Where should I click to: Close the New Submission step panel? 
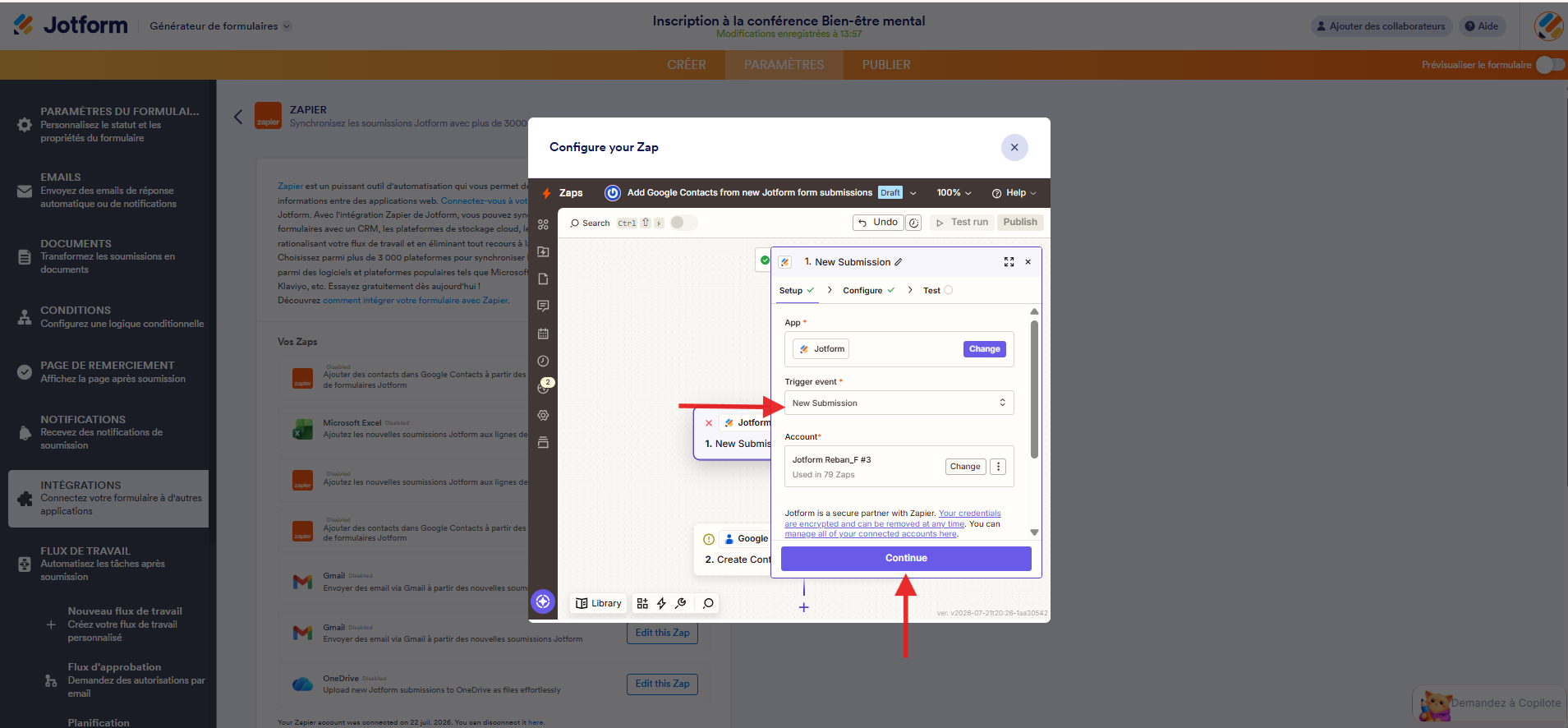pos(1028,262)
